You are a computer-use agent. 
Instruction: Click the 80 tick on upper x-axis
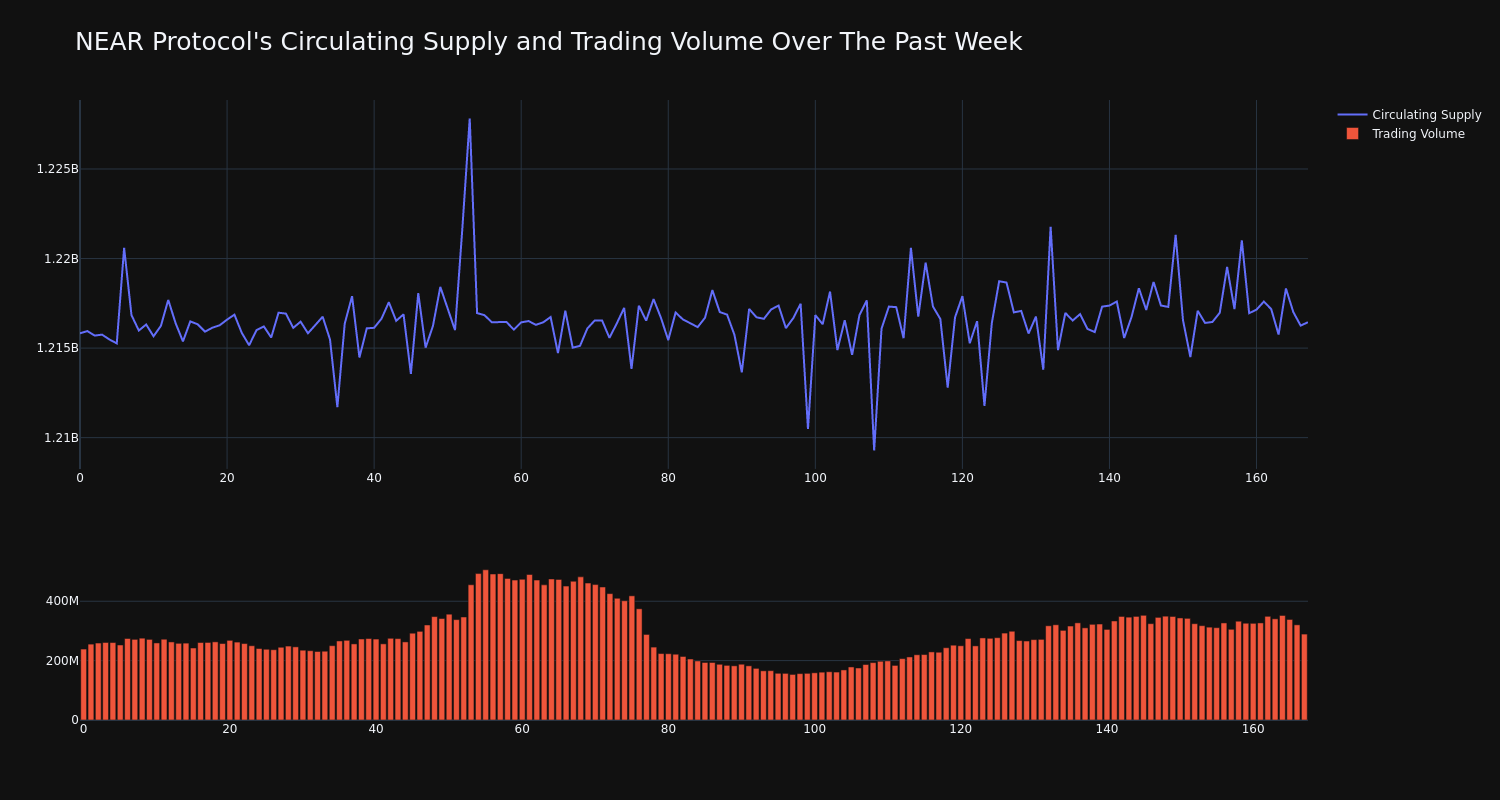click(668, 478)
